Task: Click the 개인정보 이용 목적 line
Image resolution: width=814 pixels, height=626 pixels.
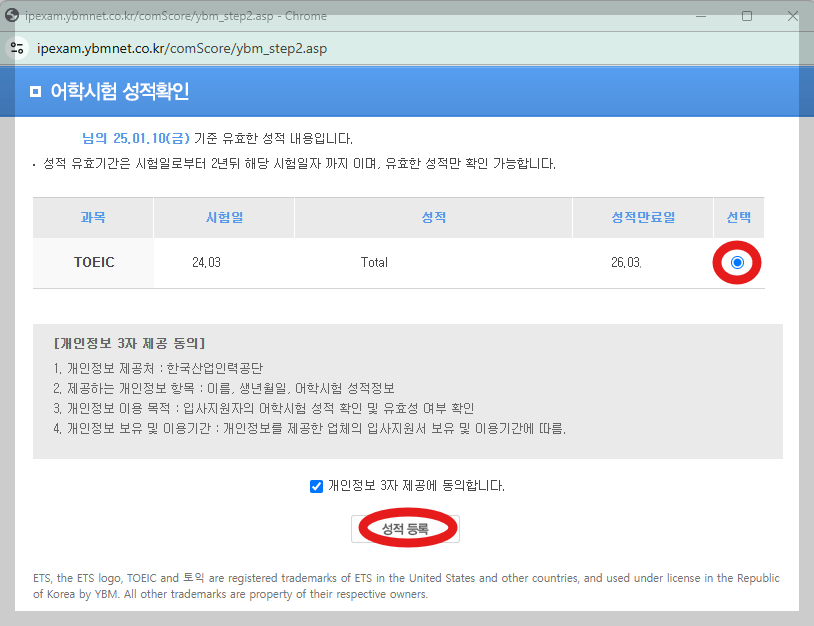Action: [264, 409]
